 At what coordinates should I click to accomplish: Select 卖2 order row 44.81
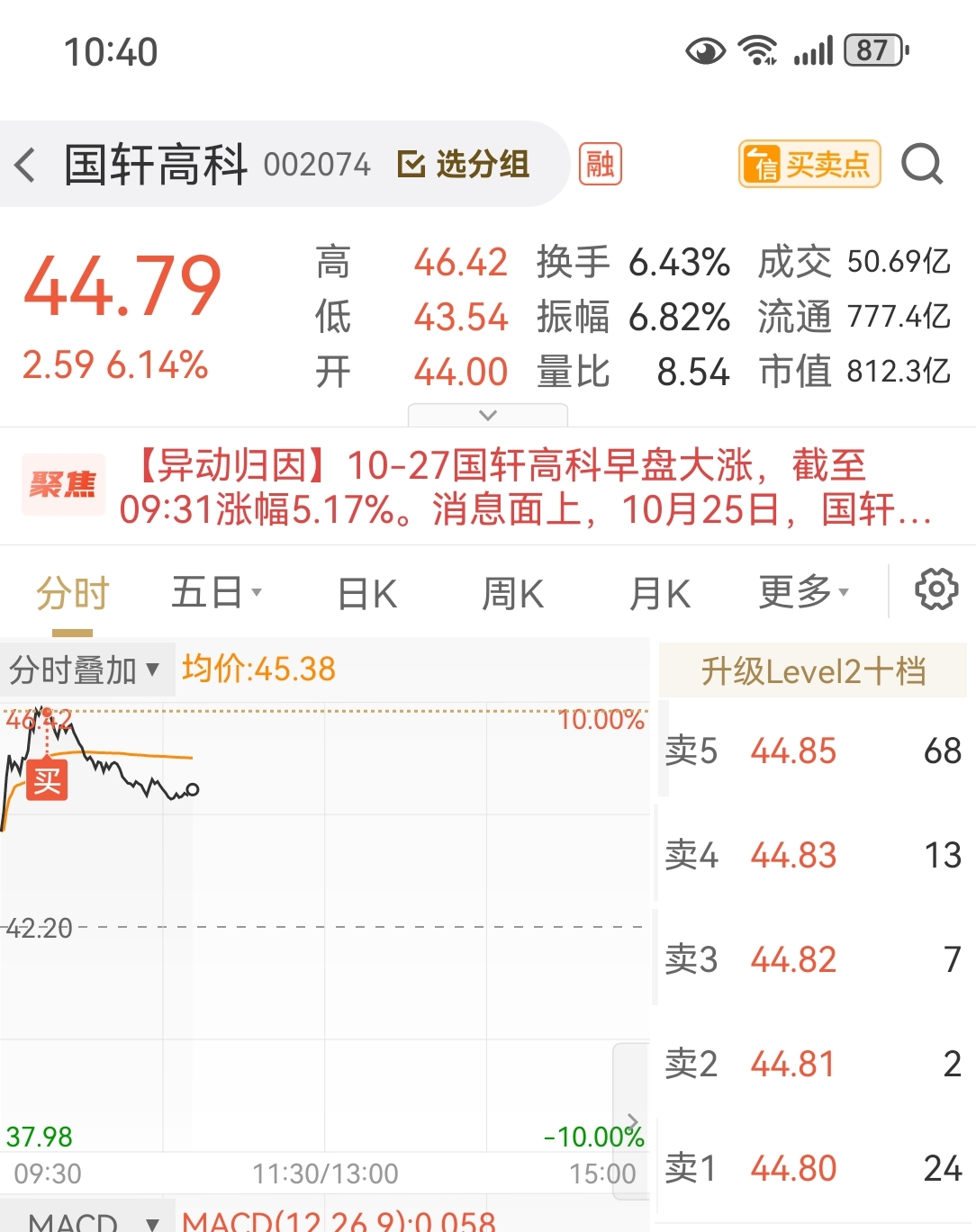click(x=813, y=1064)
